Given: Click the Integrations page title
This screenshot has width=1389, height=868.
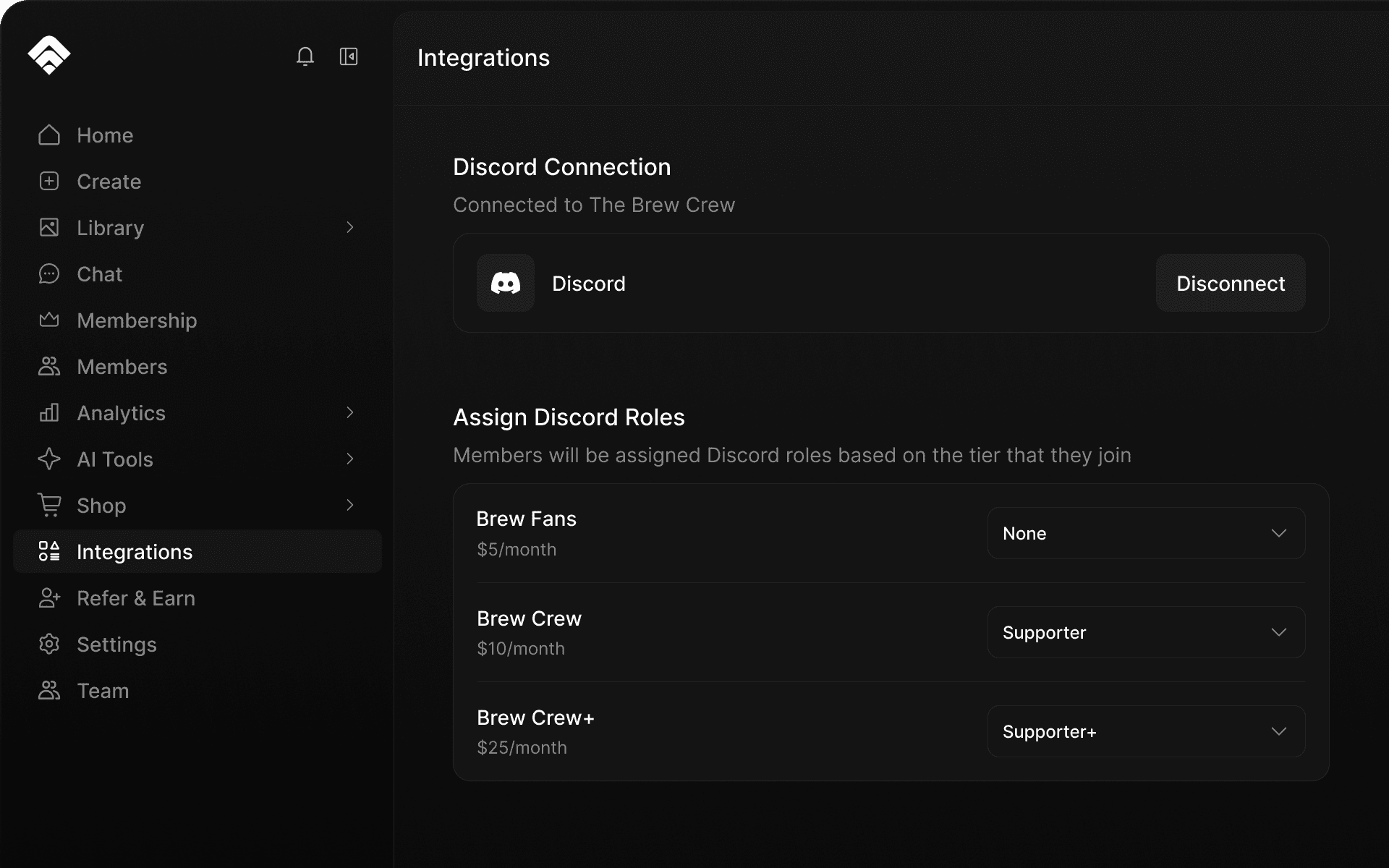Looking at the screenshot, I should click(x=483, y=58).
